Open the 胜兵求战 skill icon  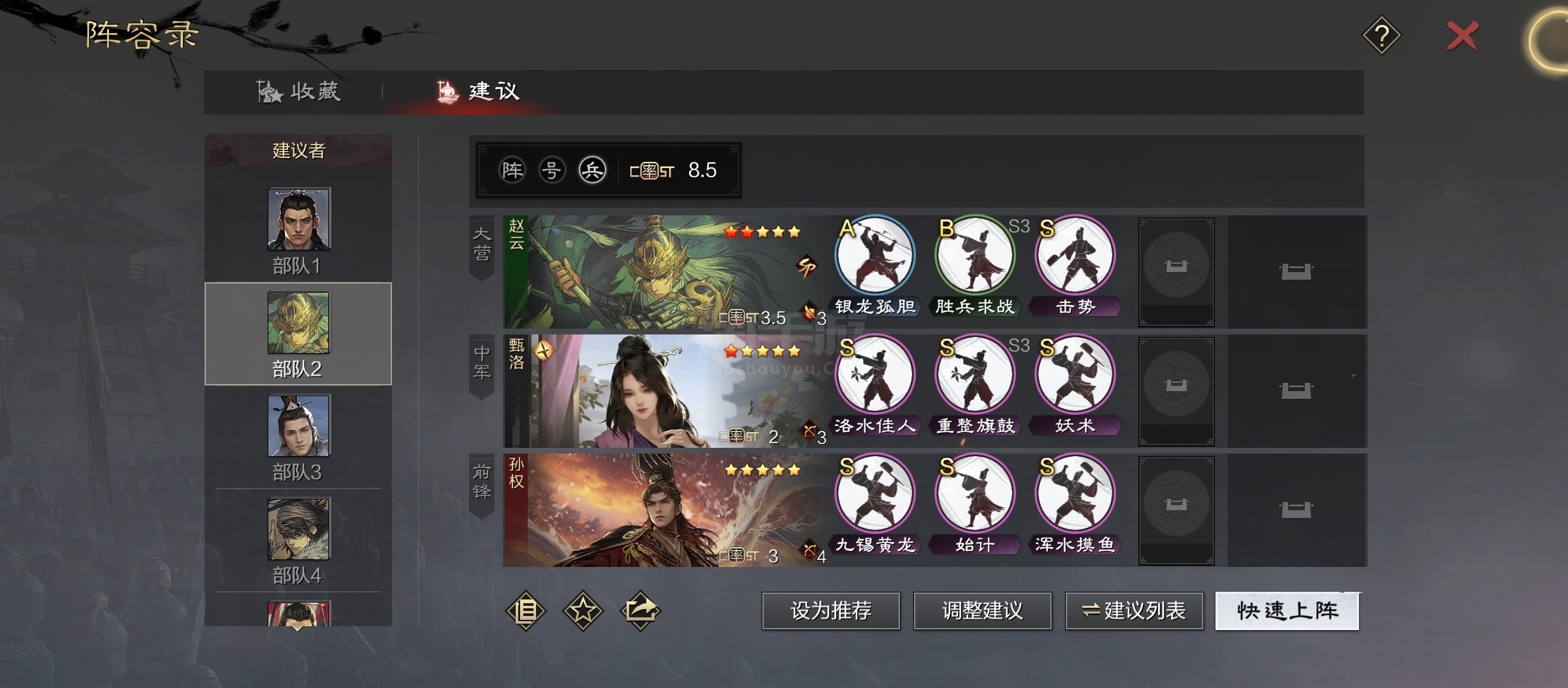click(975, 255)
